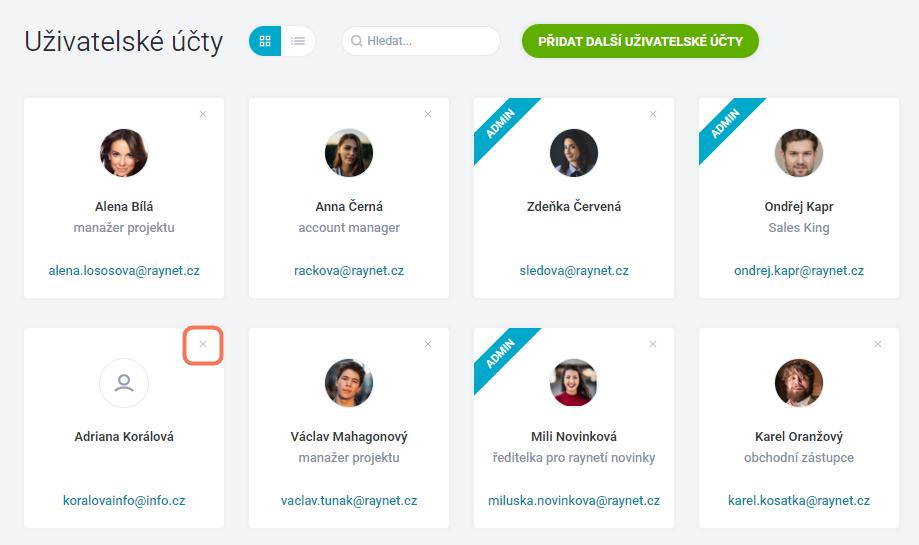This screenshot has width=919, height=545.
Task: Click Přidat další uživatelské účty button
Action: pyautogui.click(x=640, y=41)
